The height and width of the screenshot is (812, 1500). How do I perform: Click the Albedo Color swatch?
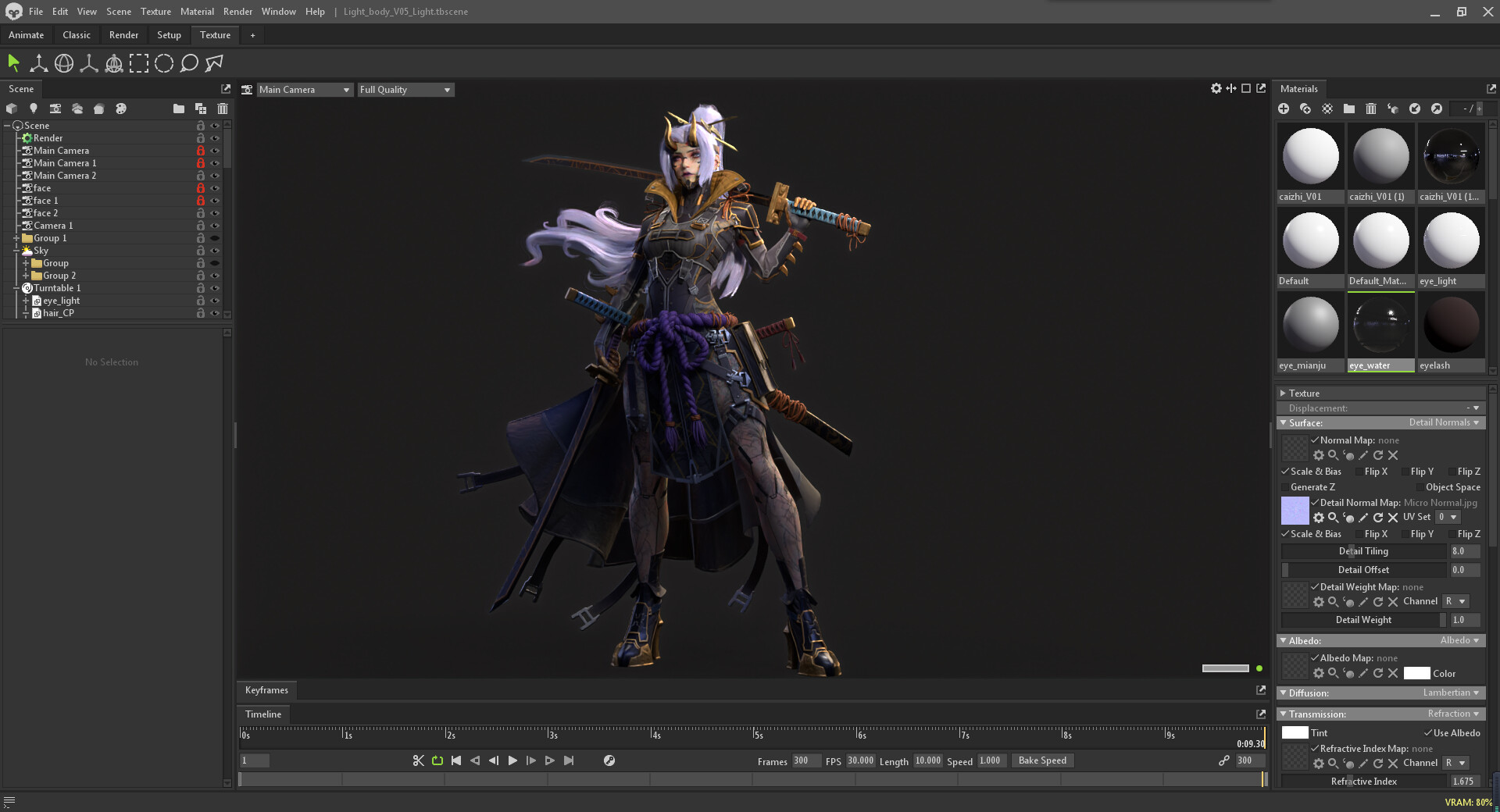click(x=1418, y=673)
